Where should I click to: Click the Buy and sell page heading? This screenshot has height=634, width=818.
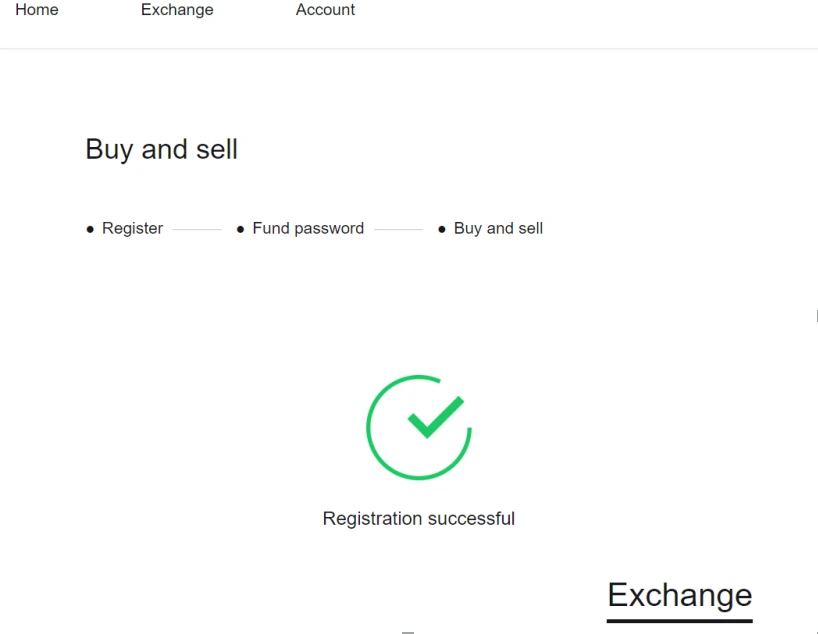pyautogui.click(x=162, y=149)
